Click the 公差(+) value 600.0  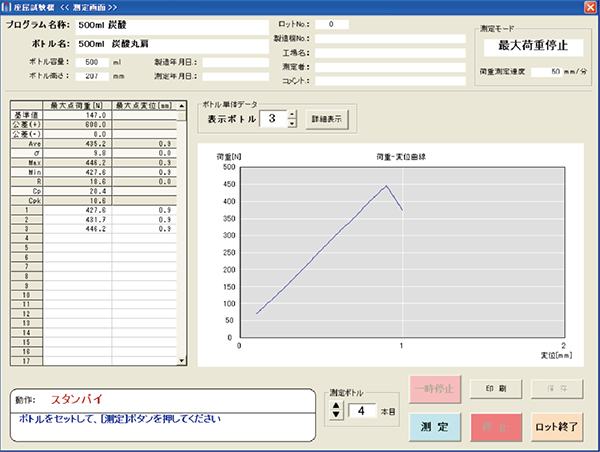(78, 125)
